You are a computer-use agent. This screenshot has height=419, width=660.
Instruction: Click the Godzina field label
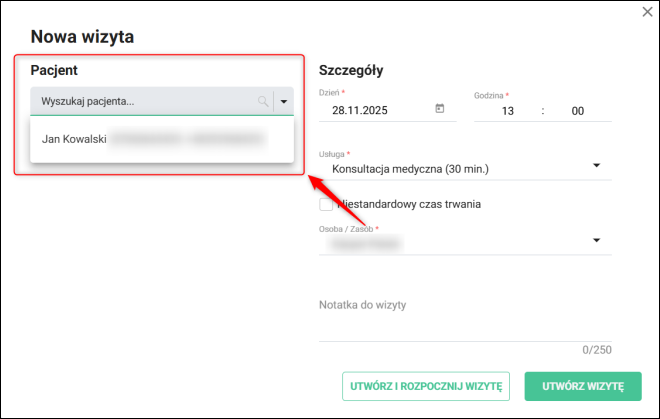(x=490, y=95)
